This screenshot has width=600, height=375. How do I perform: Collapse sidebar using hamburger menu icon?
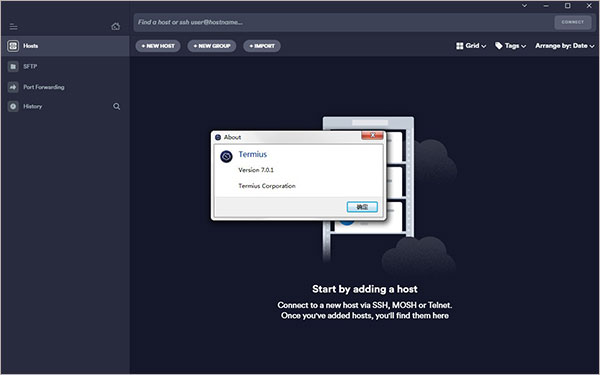(x=13, y=26)
